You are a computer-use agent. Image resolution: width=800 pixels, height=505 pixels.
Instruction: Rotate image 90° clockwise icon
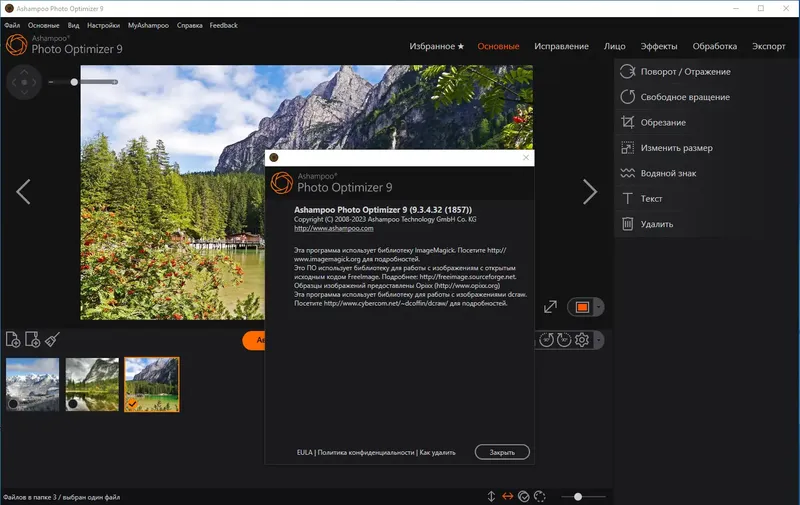[564, 340]
